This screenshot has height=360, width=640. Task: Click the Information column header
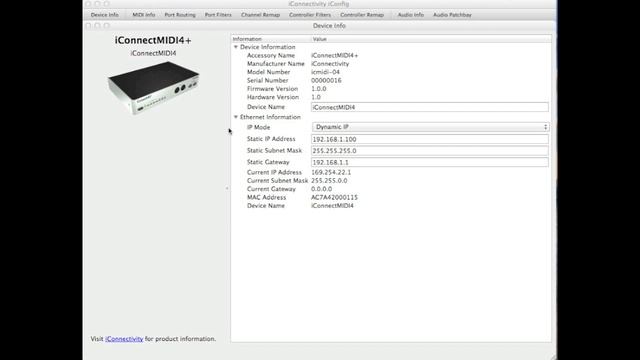pyautogui.click(x=271, y=39)
